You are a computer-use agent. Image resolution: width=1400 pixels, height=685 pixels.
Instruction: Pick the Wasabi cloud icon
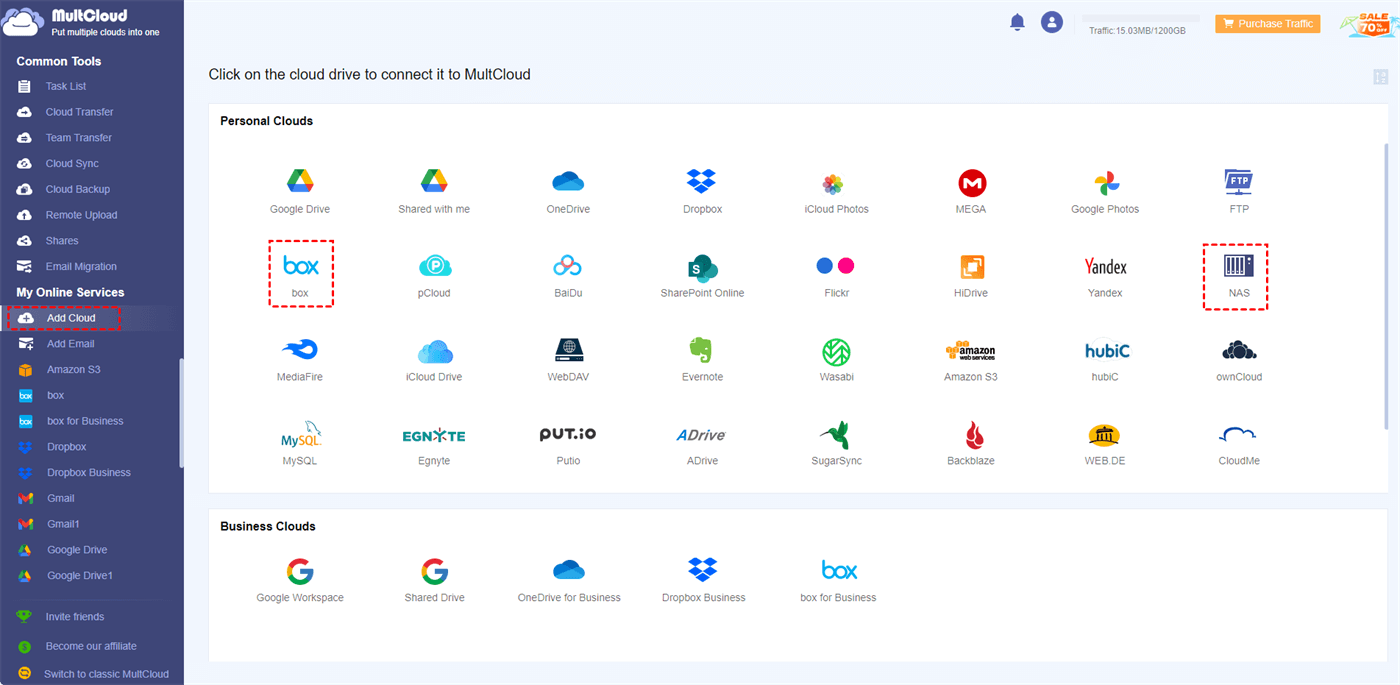tap(836, 351)
